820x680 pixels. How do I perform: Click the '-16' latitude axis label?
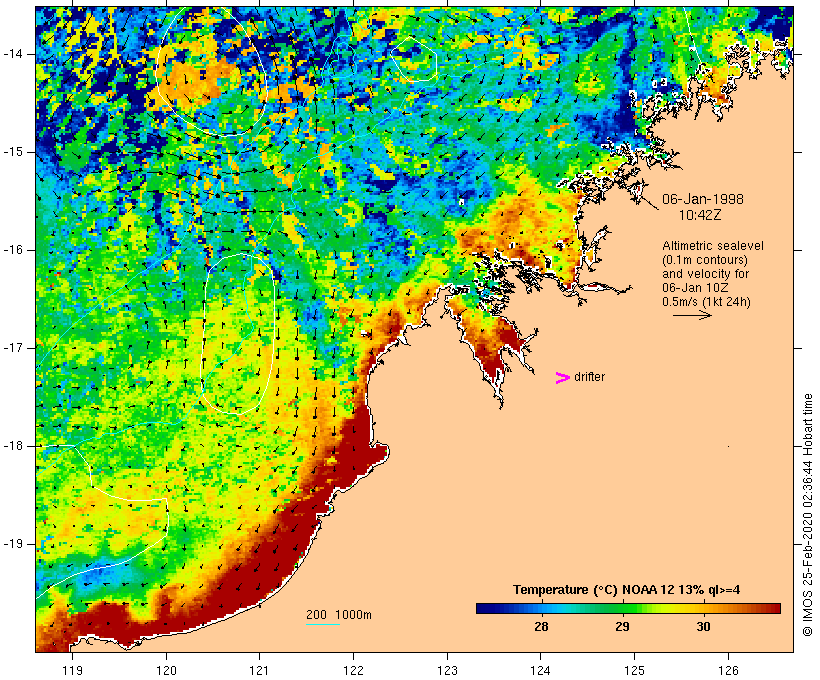tap(13, 250)
